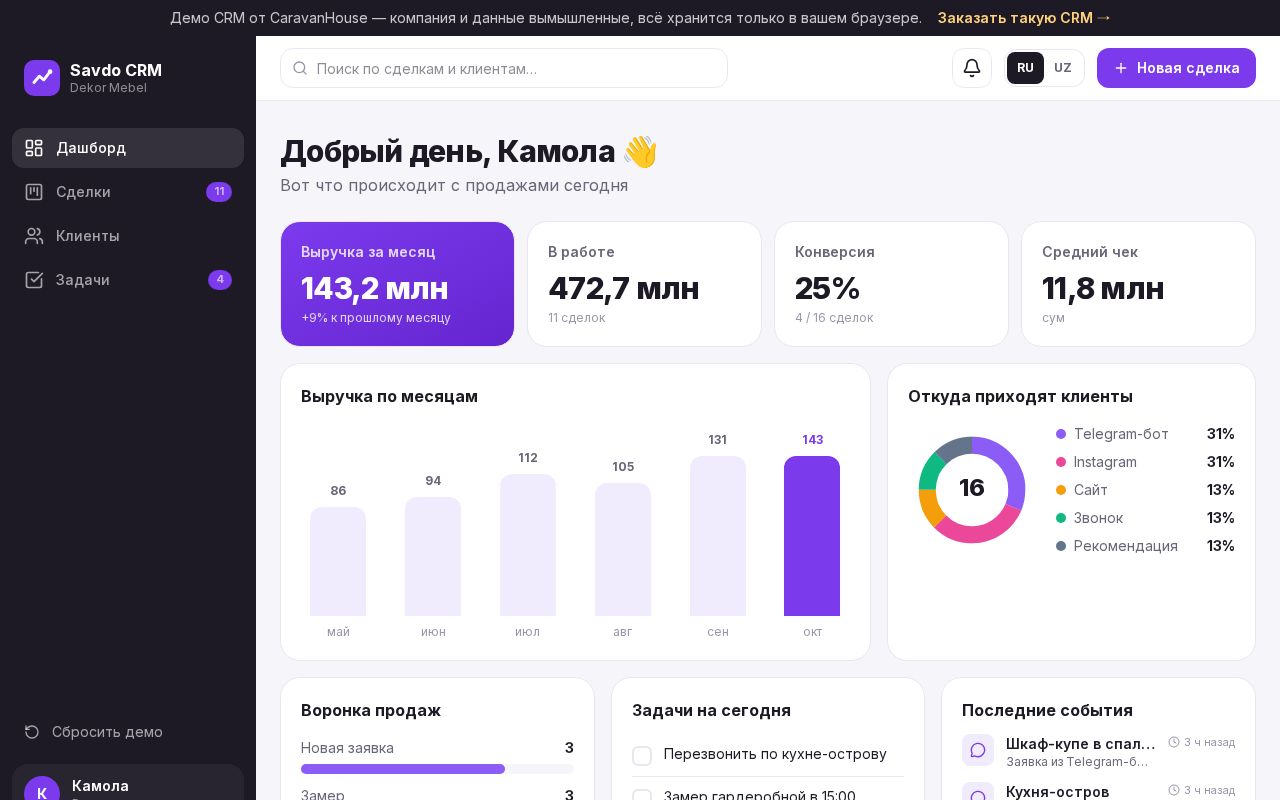Image resolution: width=1280 pixels, height=800 pixels.
Task: Click the Рекомендация gray legend dot
Action: point(1061,546)
